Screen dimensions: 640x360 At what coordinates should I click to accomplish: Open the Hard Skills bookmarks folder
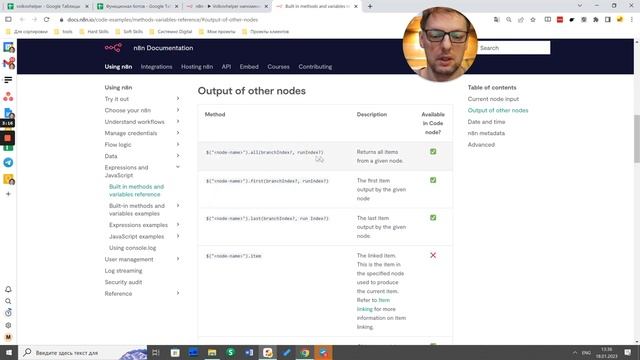[x=95, y=31]
